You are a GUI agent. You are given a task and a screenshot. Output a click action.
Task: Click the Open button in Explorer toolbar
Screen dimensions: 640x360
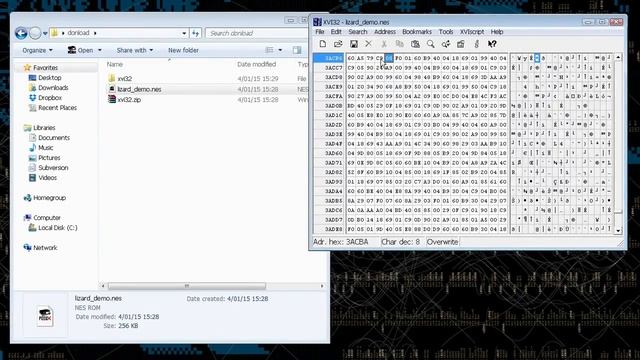tap(81, 50)
